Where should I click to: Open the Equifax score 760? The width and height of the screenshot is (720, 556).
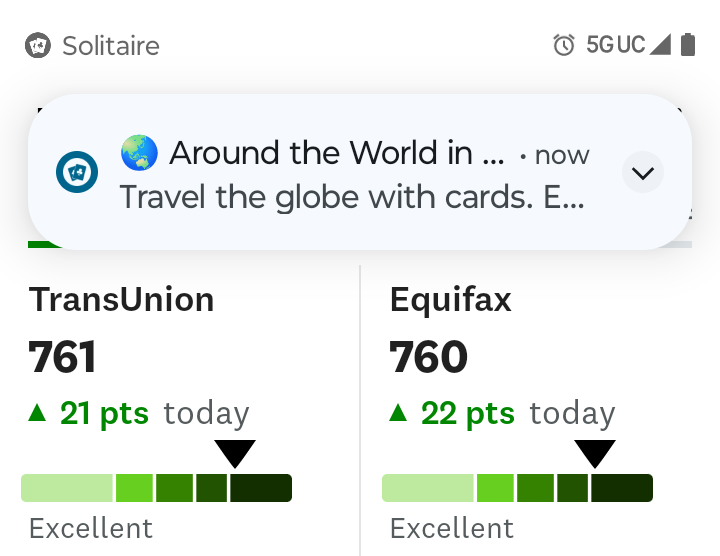(x=429, y=357)
